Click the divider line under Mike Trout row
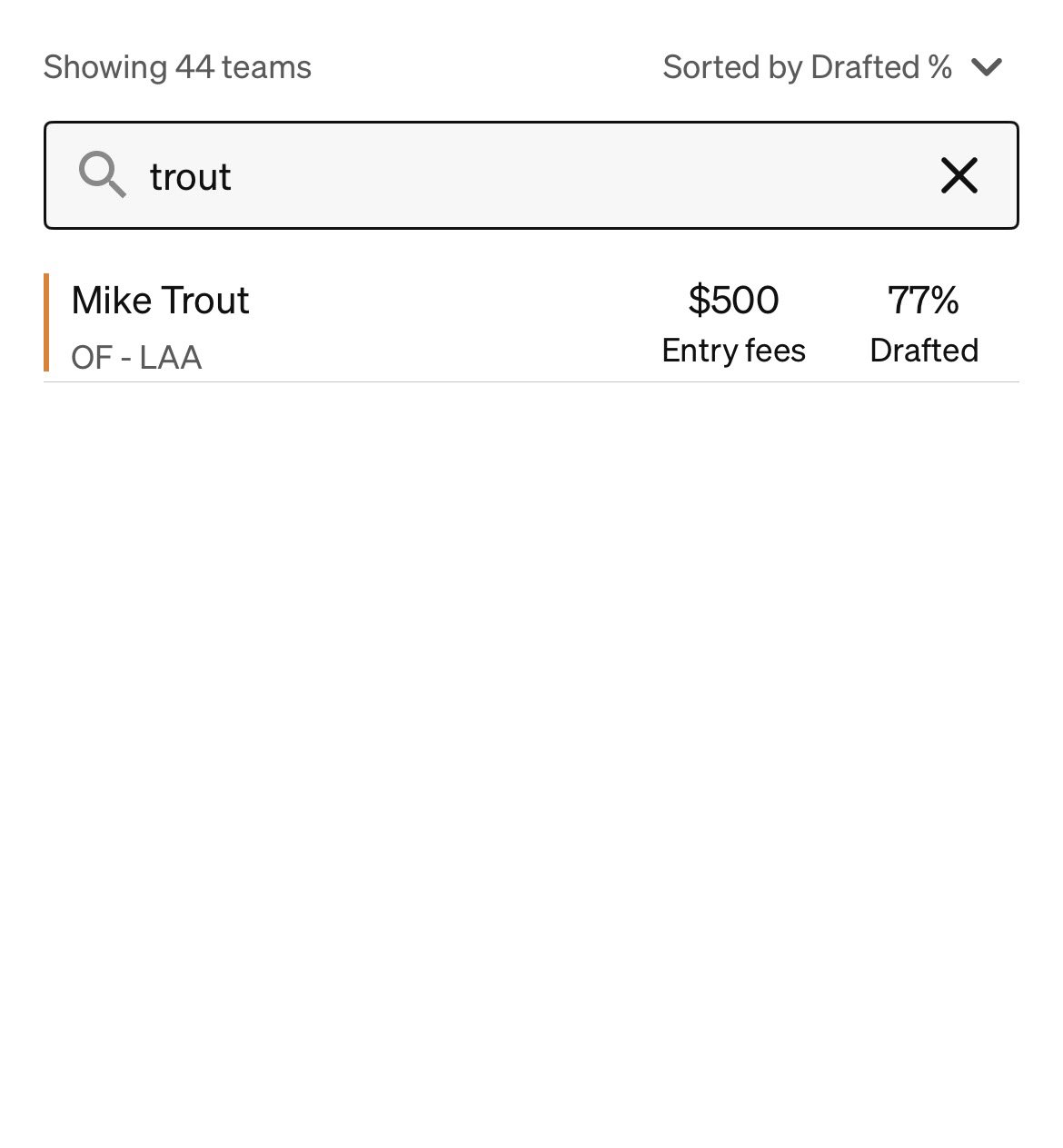1063x1148 pixels. point(531,381)
